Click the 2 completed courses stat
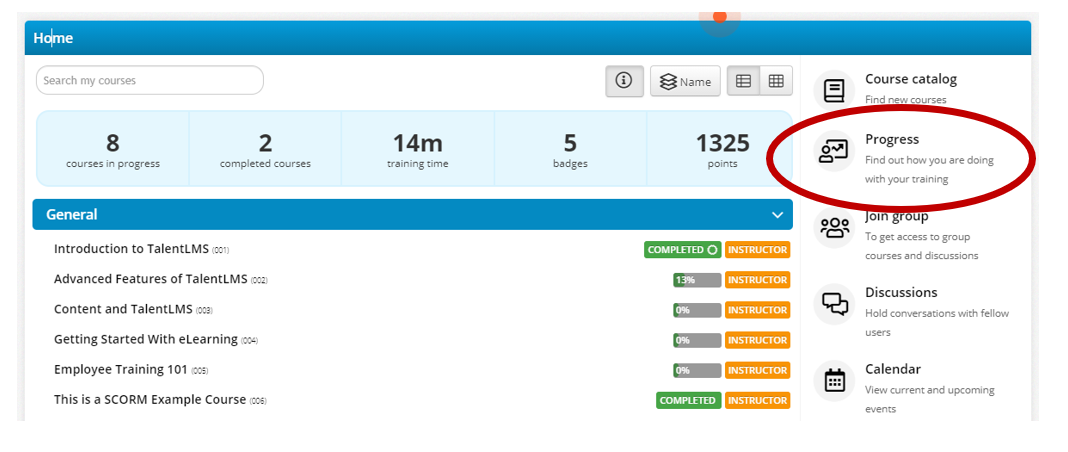1068x452 pixels. coord(265,150)
